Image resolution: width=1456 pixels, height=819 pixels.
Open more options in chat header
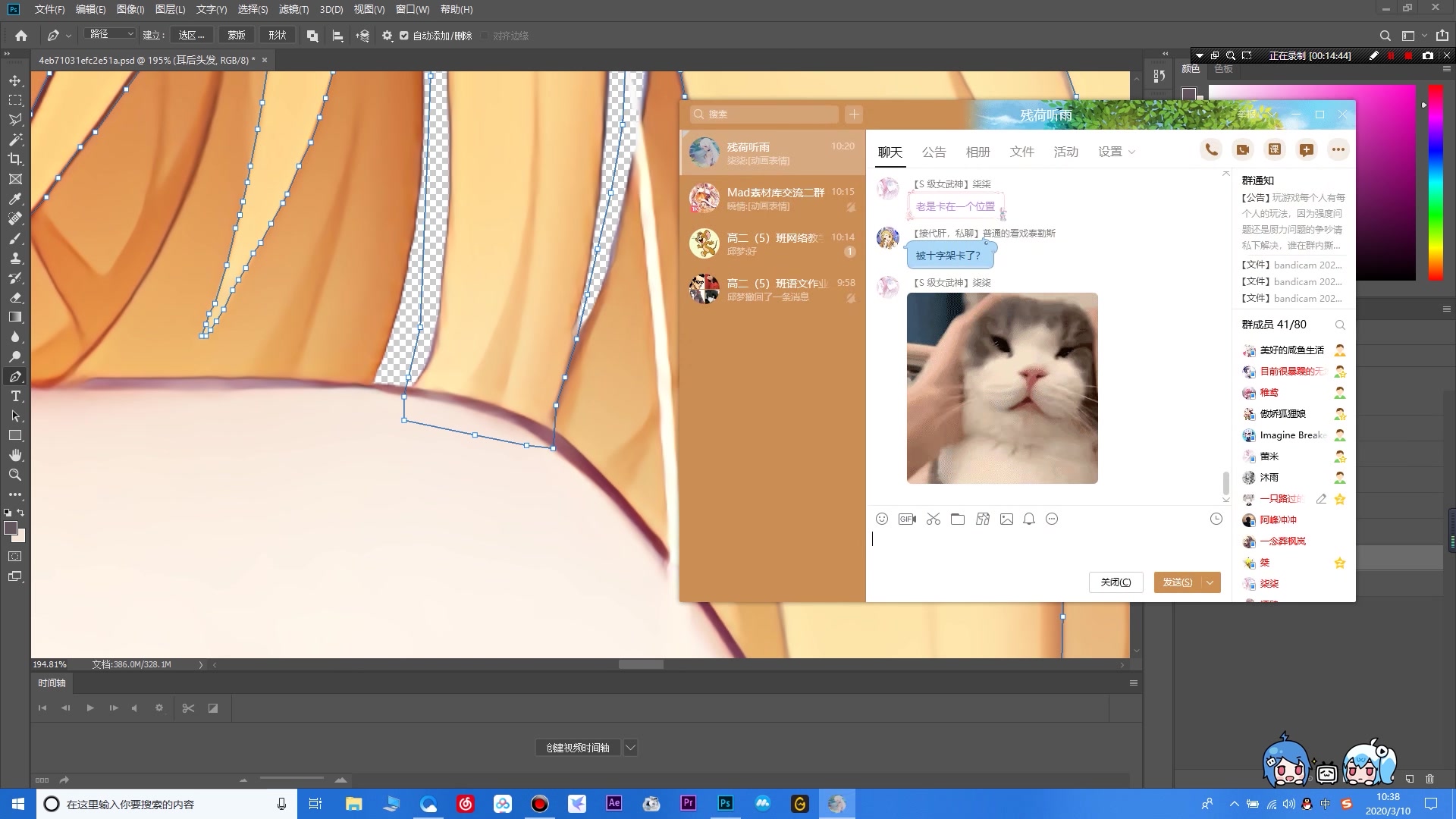tap(1338, 149)
